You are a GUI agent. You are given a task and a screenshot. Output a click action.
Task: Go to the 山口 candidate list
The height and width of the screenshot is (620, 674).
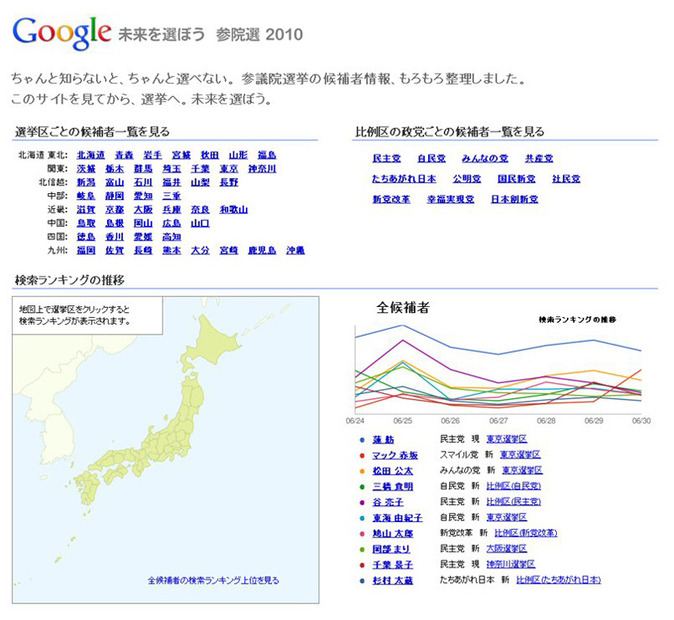pos(200,224)
